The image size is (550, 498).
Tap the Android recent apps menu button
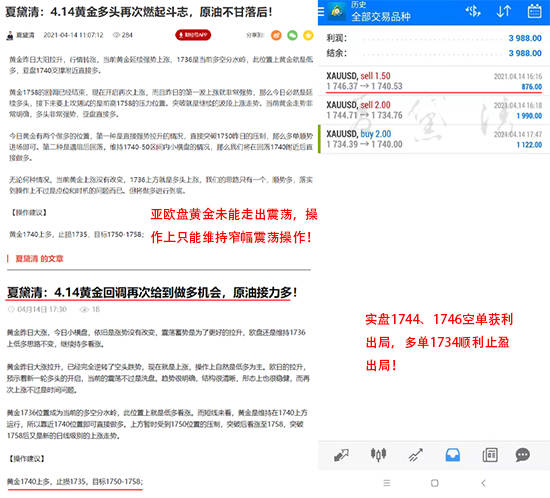tap(387, 483)
